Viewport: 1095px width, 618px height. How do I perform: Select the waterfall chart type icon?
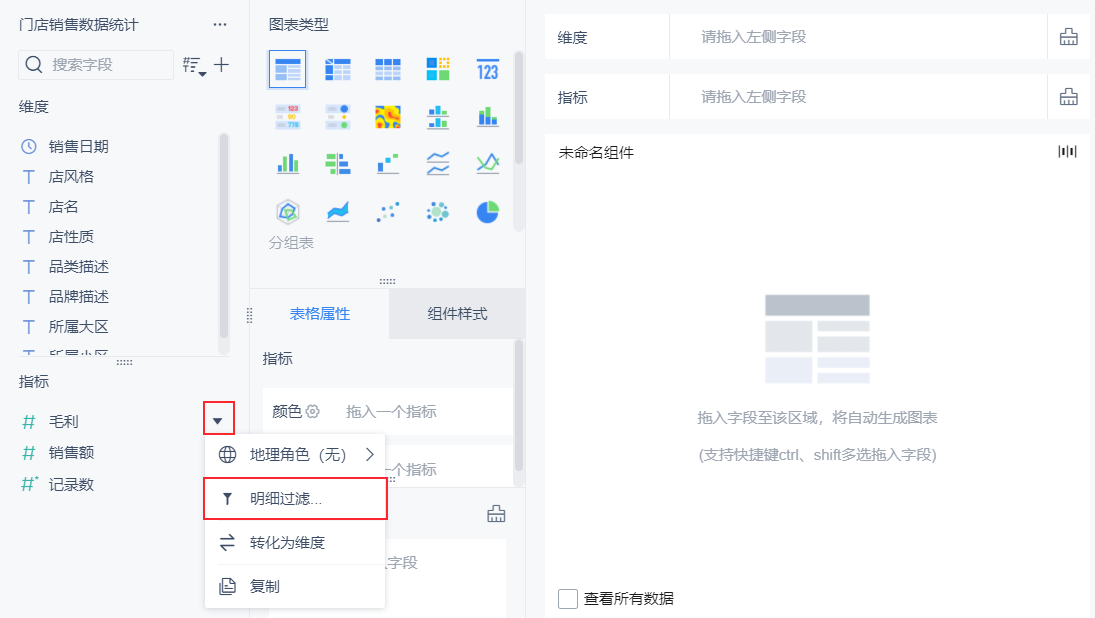pos(388,163)
